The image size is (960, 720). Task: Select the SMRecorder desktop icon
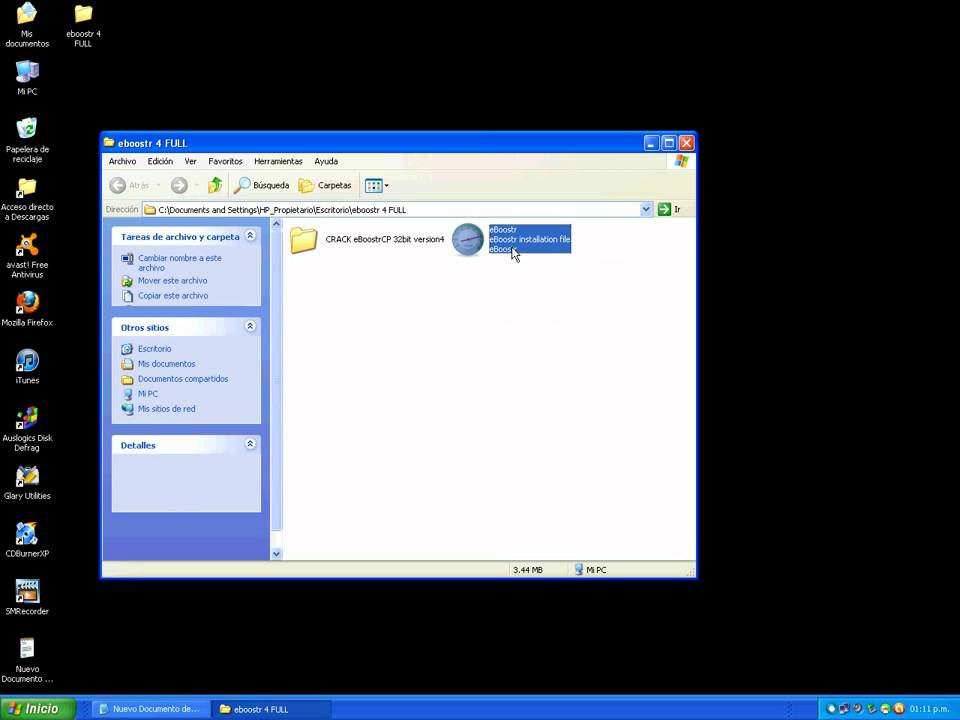[x=27, y=597]
